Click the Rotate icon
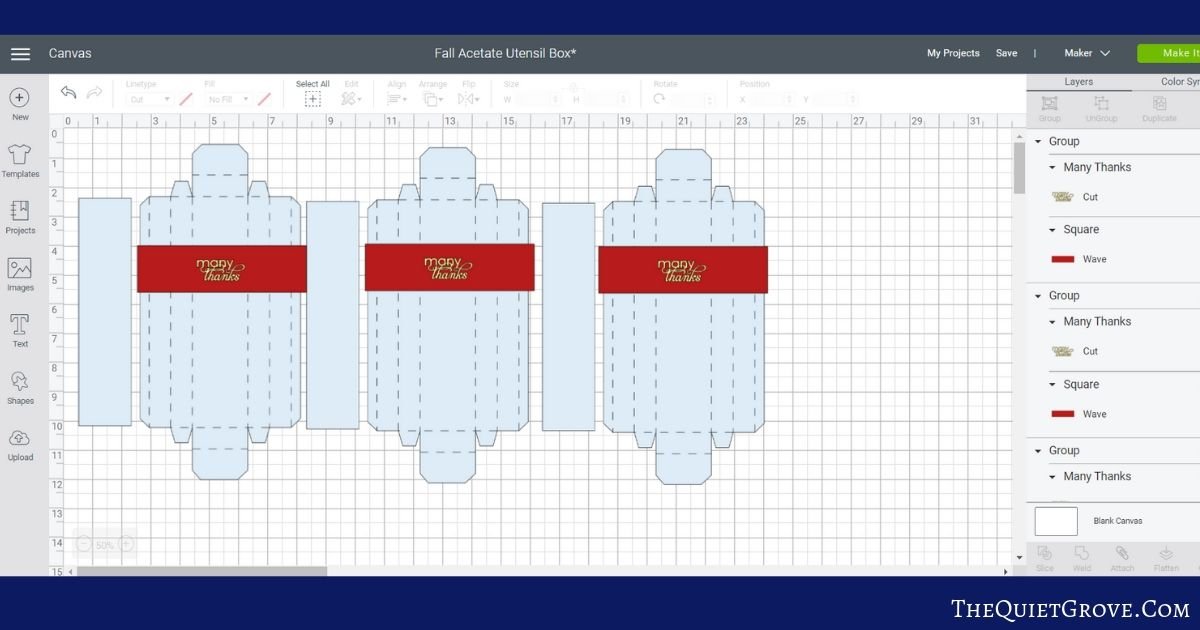This screenshot has height=630, width=1200. coord(659,99)
